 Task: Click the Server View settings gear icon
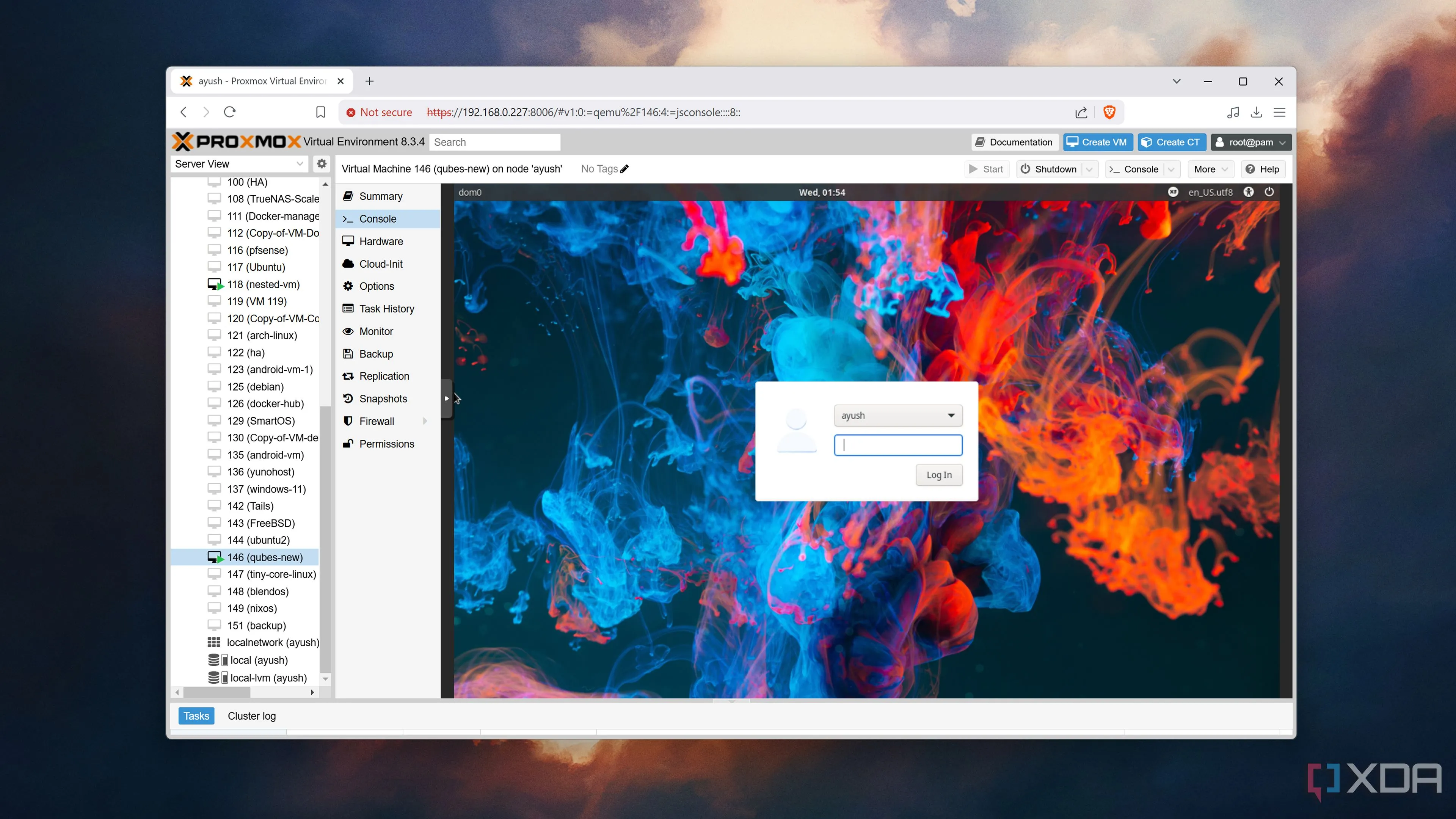(x=322, y=164)
